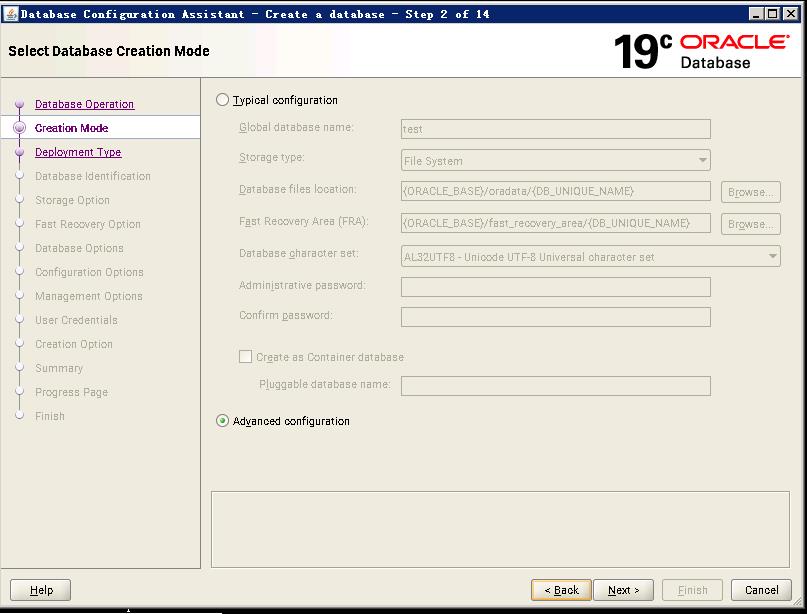Tick the Create as Container database checkbox

click(x=245, y=357)
